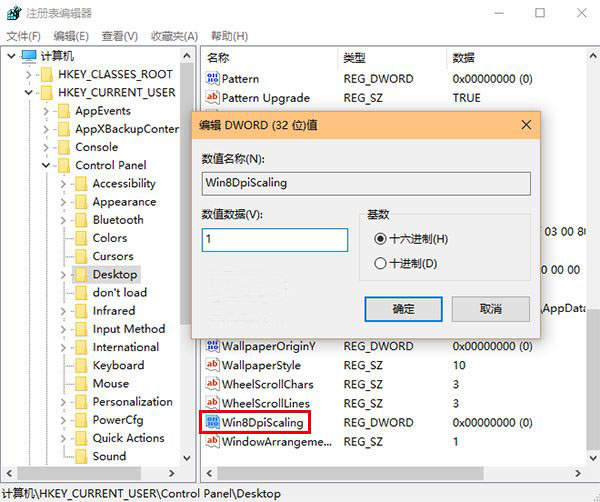
Task: Click the Cursors folder icon
Action: tap(81, 256)
